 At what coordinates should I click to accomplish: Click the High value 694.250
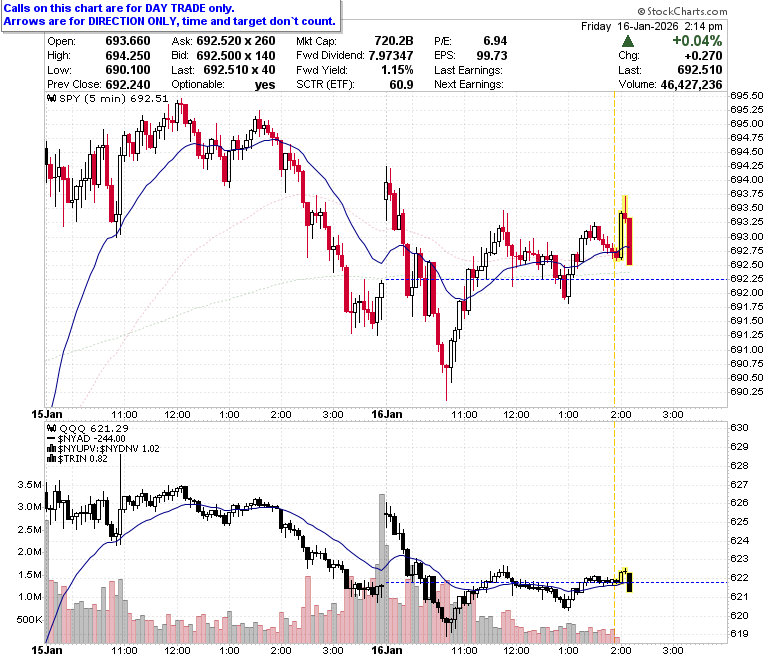[x=128, y=56]
